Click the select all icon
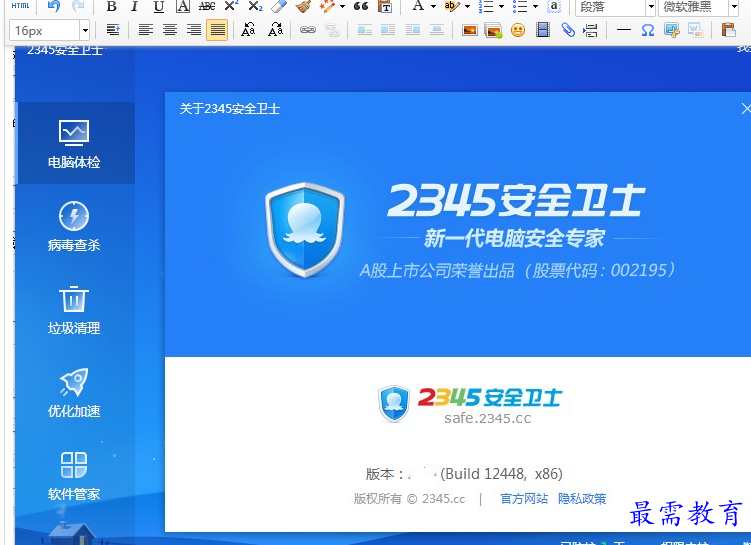This screenshot has width=751, height=545. [x=554, y=6]
